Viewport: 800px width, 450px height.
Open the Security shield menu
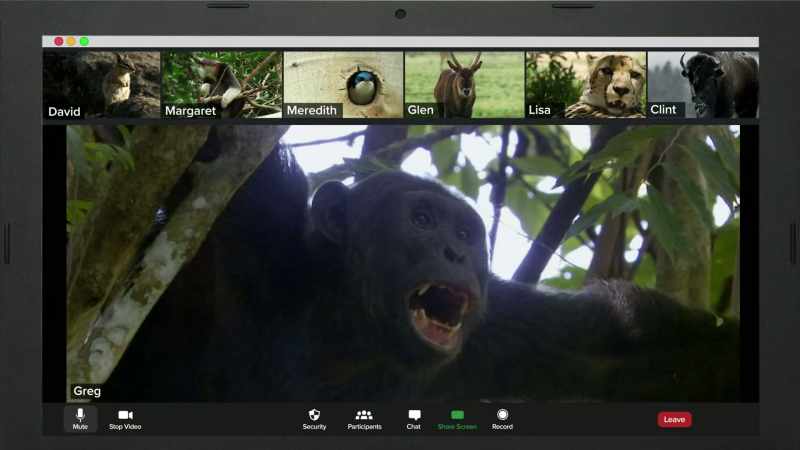314,419
